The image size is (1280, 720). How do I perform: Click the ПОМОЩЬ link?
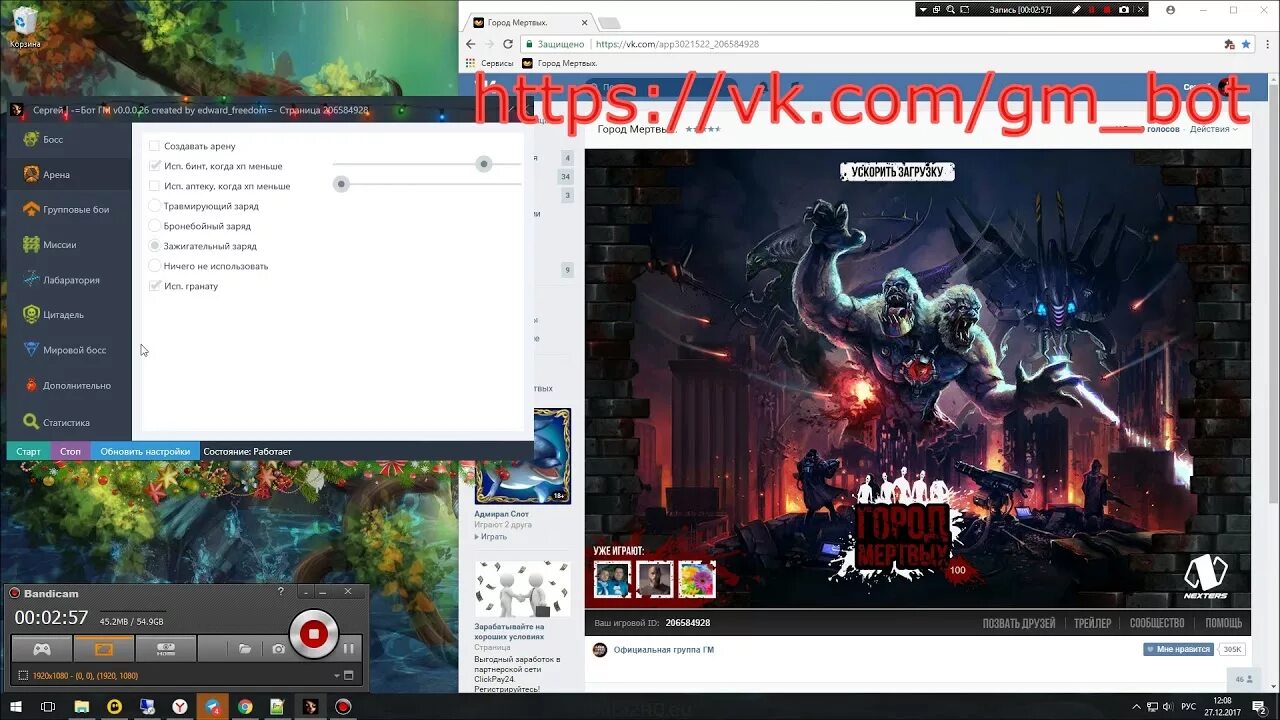click(1223, 623)
